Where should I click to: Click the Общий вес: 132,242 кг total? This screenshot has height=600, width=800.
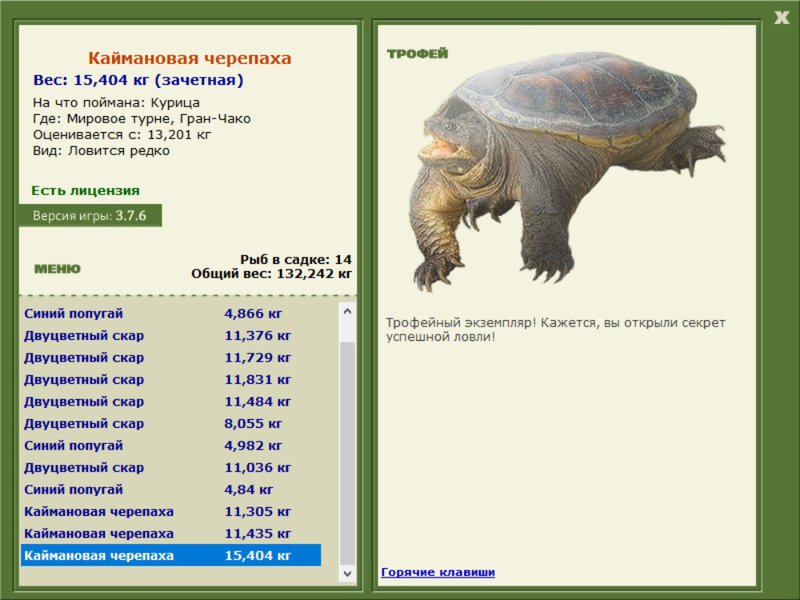pos(271,273)
